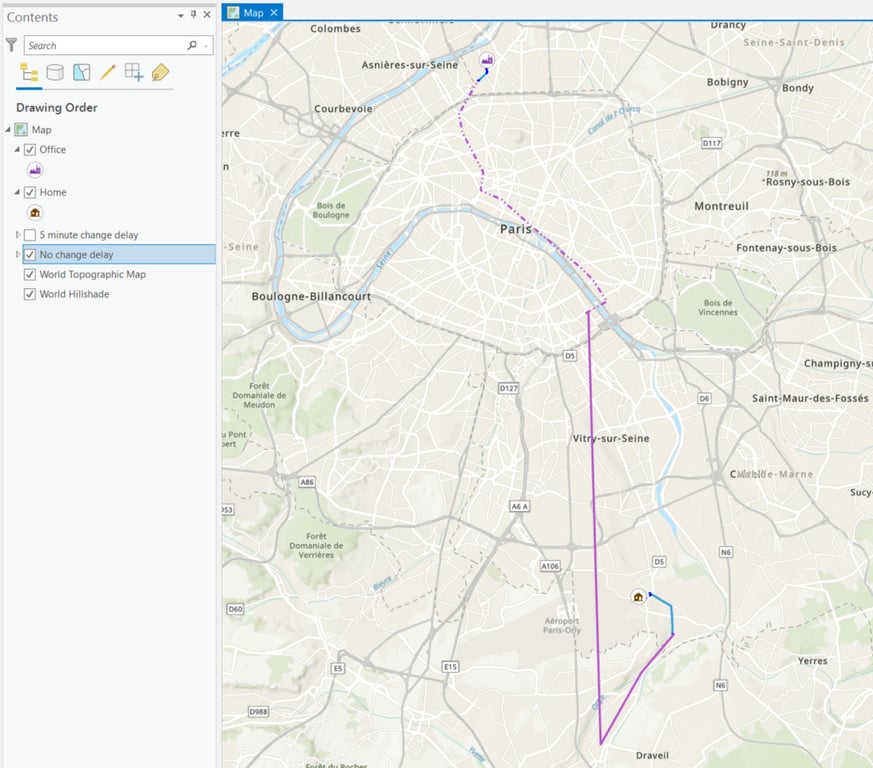Hide the World Topographic Map layer
Viewport: 873px width, 768px height.
tap(30, 275)
